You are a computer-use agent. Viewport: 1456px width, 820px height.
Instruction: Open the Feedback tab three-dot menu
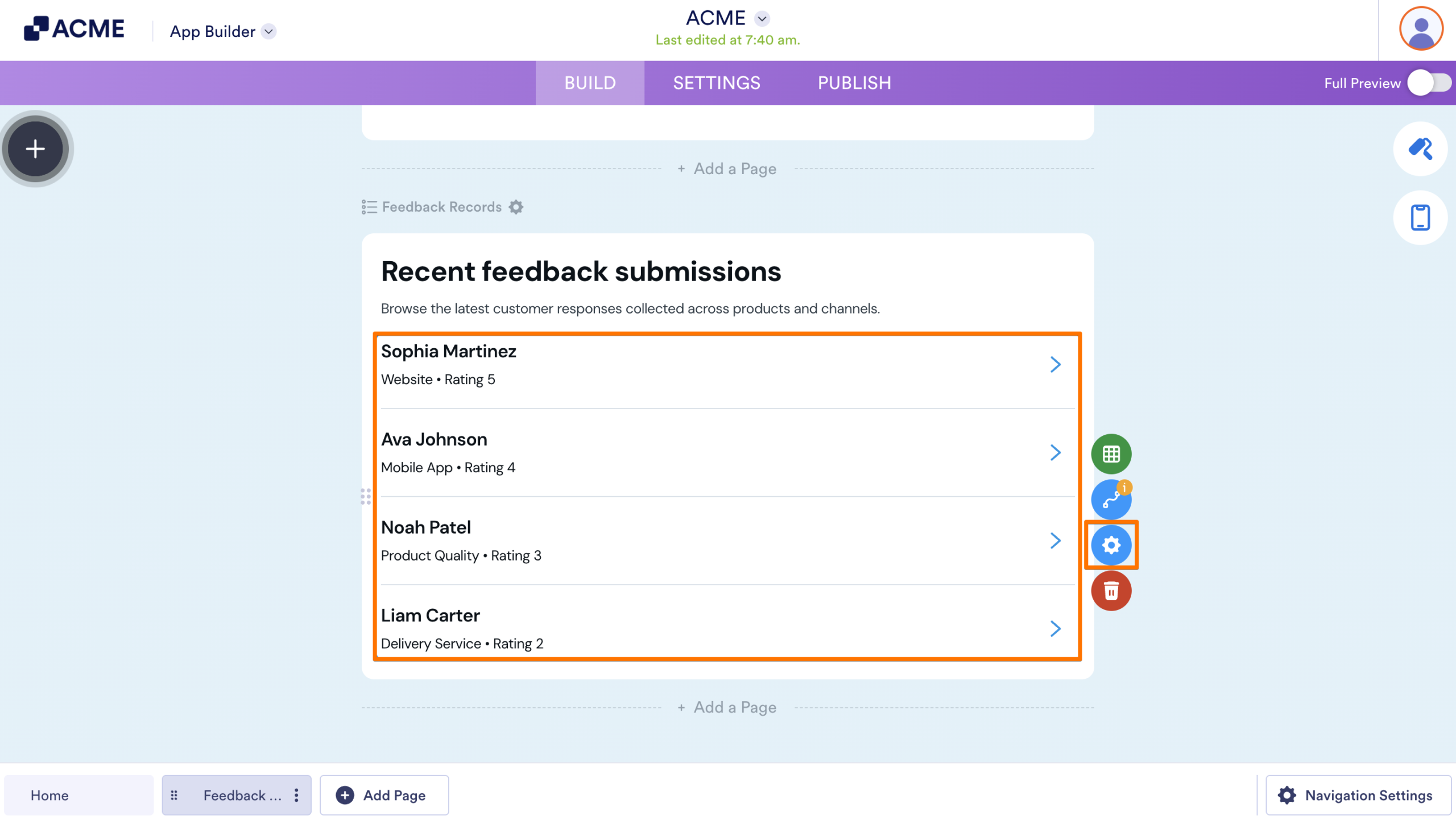tap(296, 795)
